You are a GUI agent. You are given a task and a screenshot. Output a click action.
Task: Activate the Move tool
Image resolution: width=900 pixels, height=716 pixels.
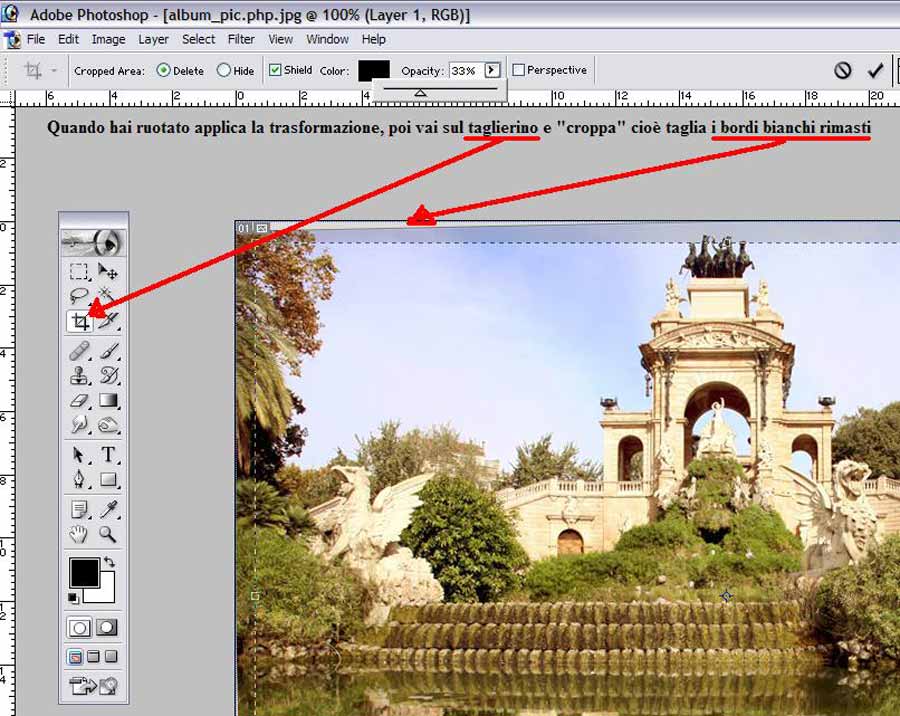(x=108, y=271)
